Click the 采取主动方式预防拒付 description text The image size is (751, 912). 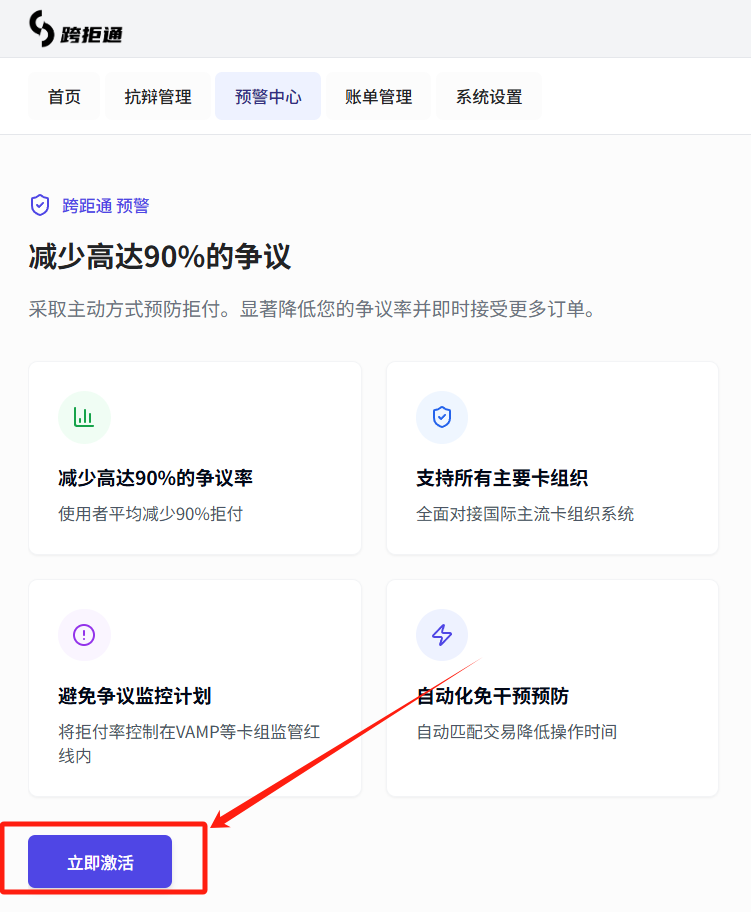click(312, 309)
